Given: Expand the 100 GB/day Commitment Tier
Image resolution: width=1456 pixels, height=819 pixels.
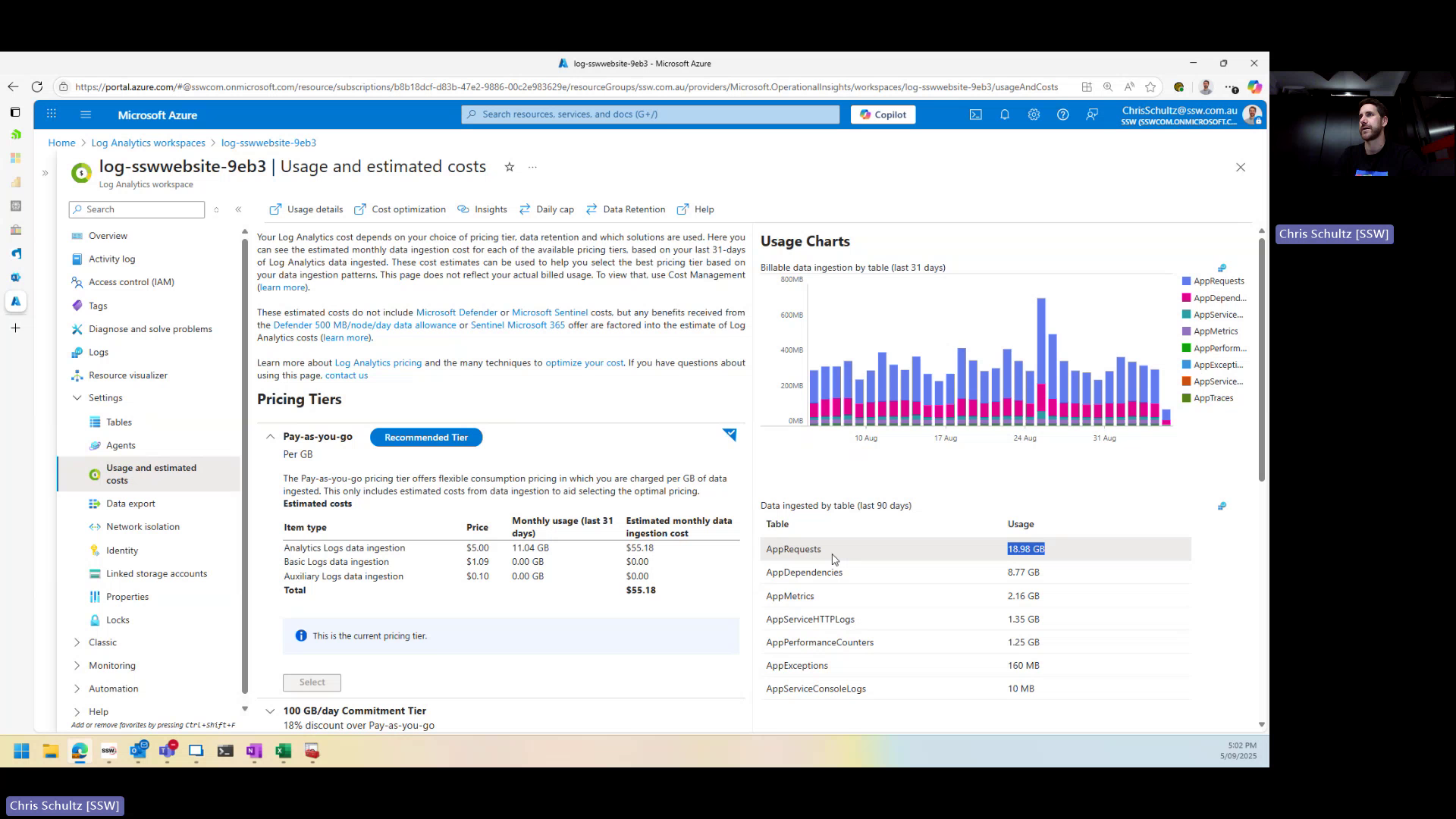Looking at the screenshot, I should [x=270, y=711].
